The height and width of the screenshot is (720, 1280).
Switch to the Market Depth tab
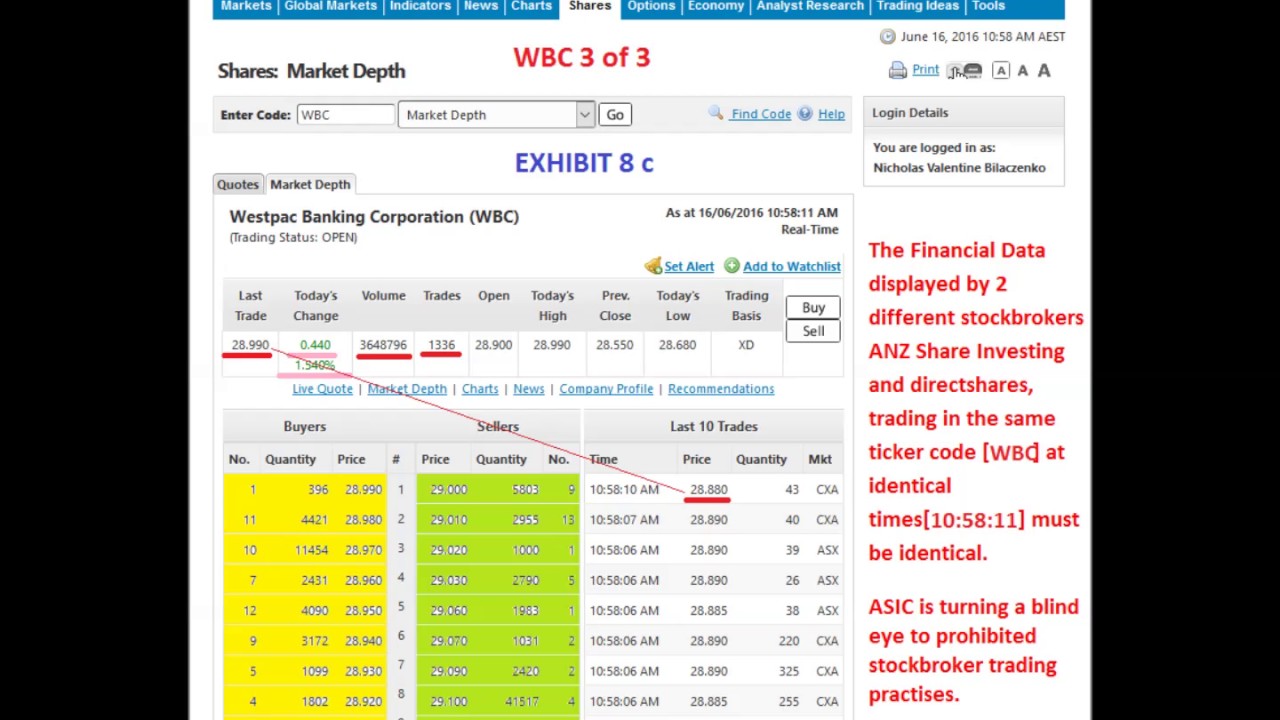(310, 184)
